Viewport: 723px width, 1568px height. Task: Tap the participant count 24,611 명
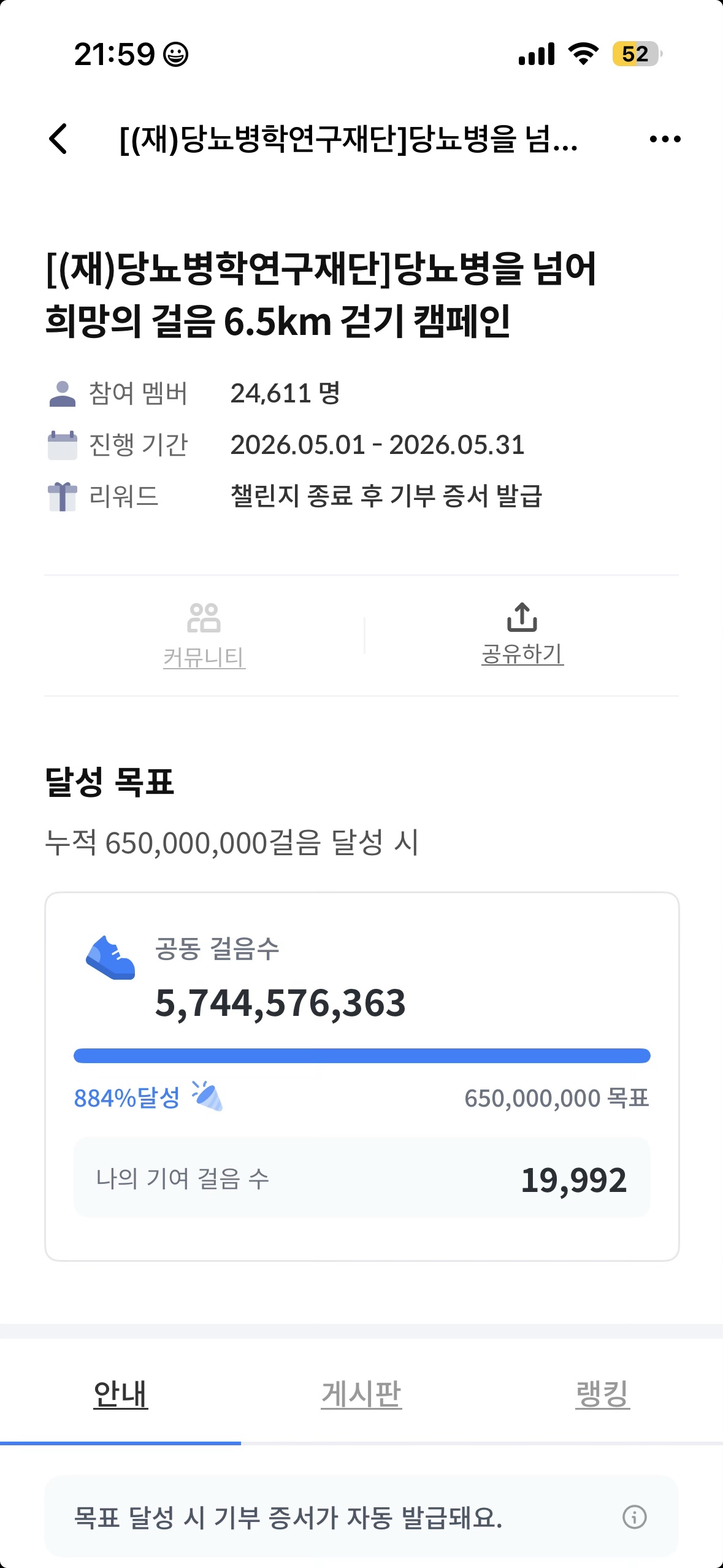285,393
